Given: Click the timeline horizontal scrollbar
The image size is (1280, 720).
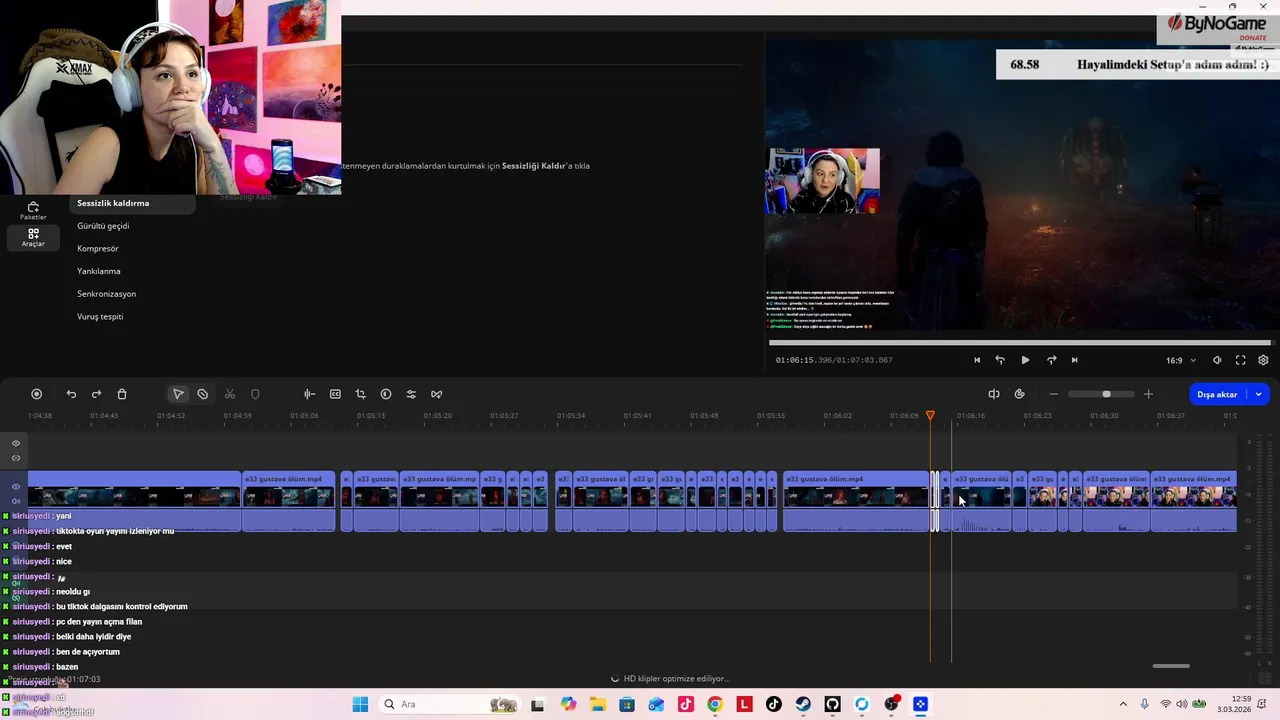Looking at the screenshot, I should tap(1171, 666).
